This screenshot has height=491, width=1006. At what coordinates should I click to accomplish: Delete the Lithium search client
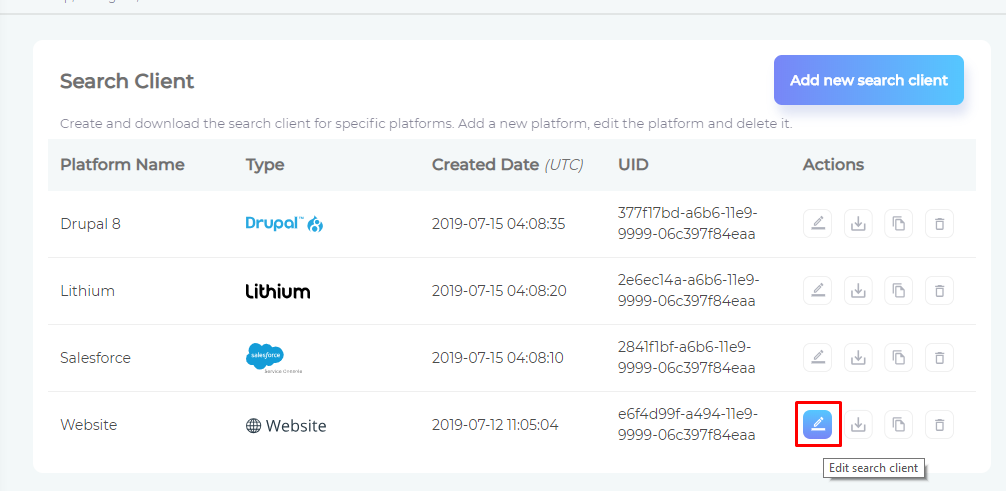pos(939,291)
